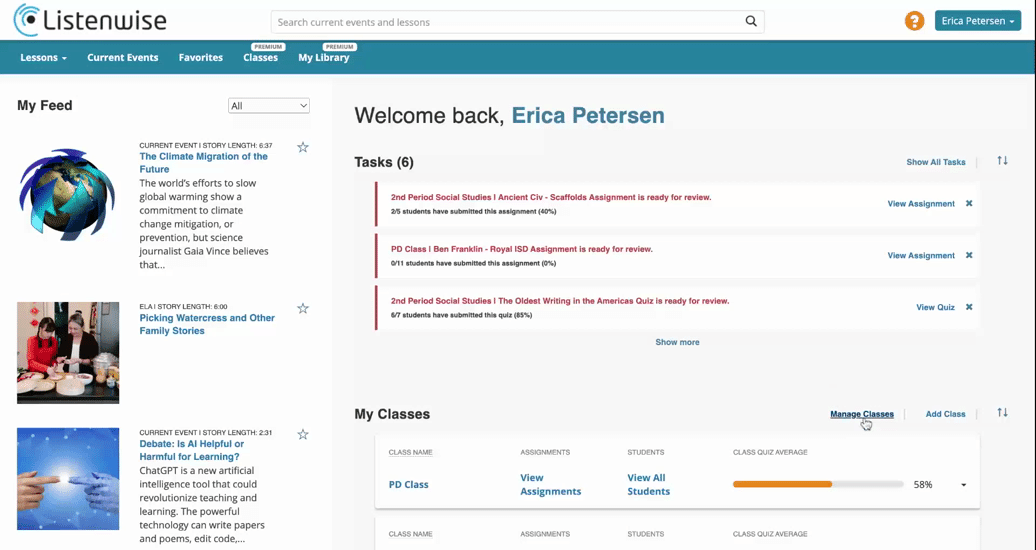Screen dimensions: 1036x550
Task: Open the Lessons menu
Action: click(44, 58)
